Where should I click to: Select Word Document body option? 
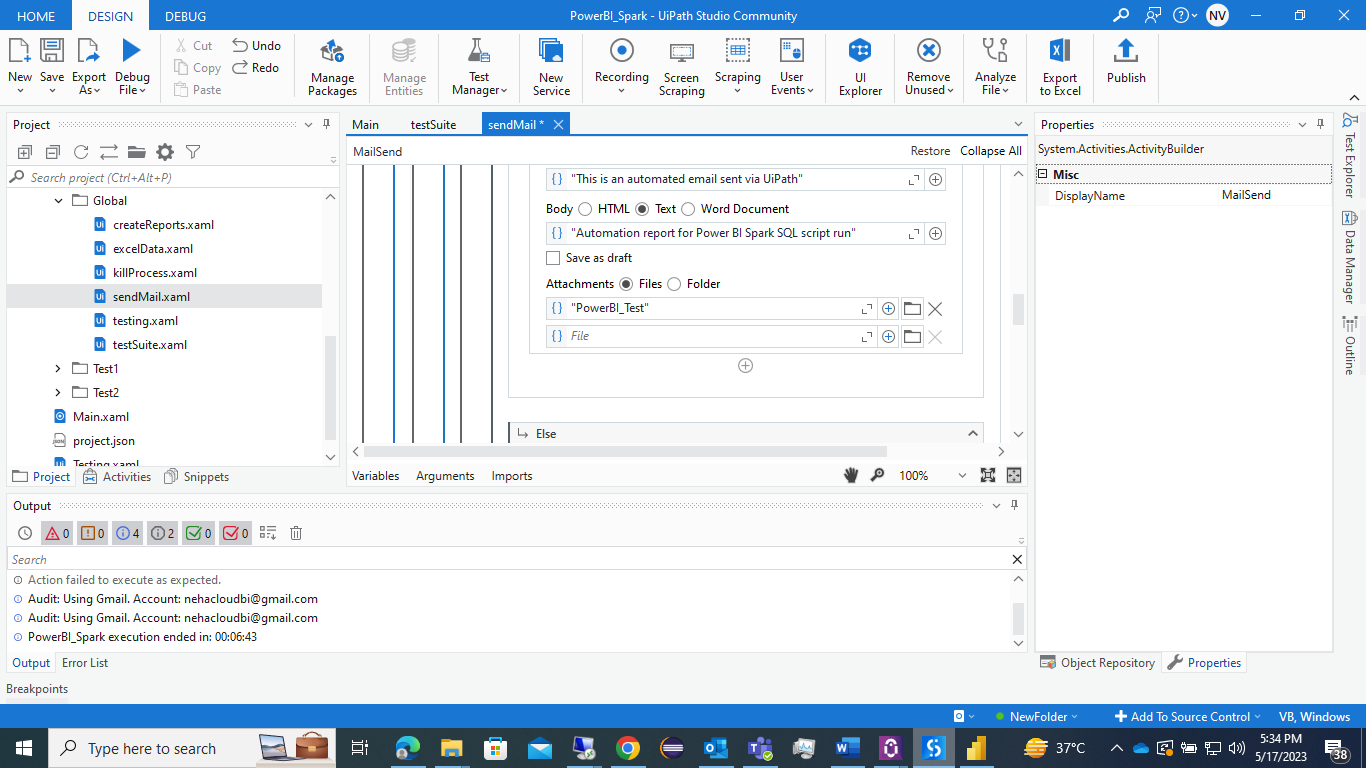point(688,209)
